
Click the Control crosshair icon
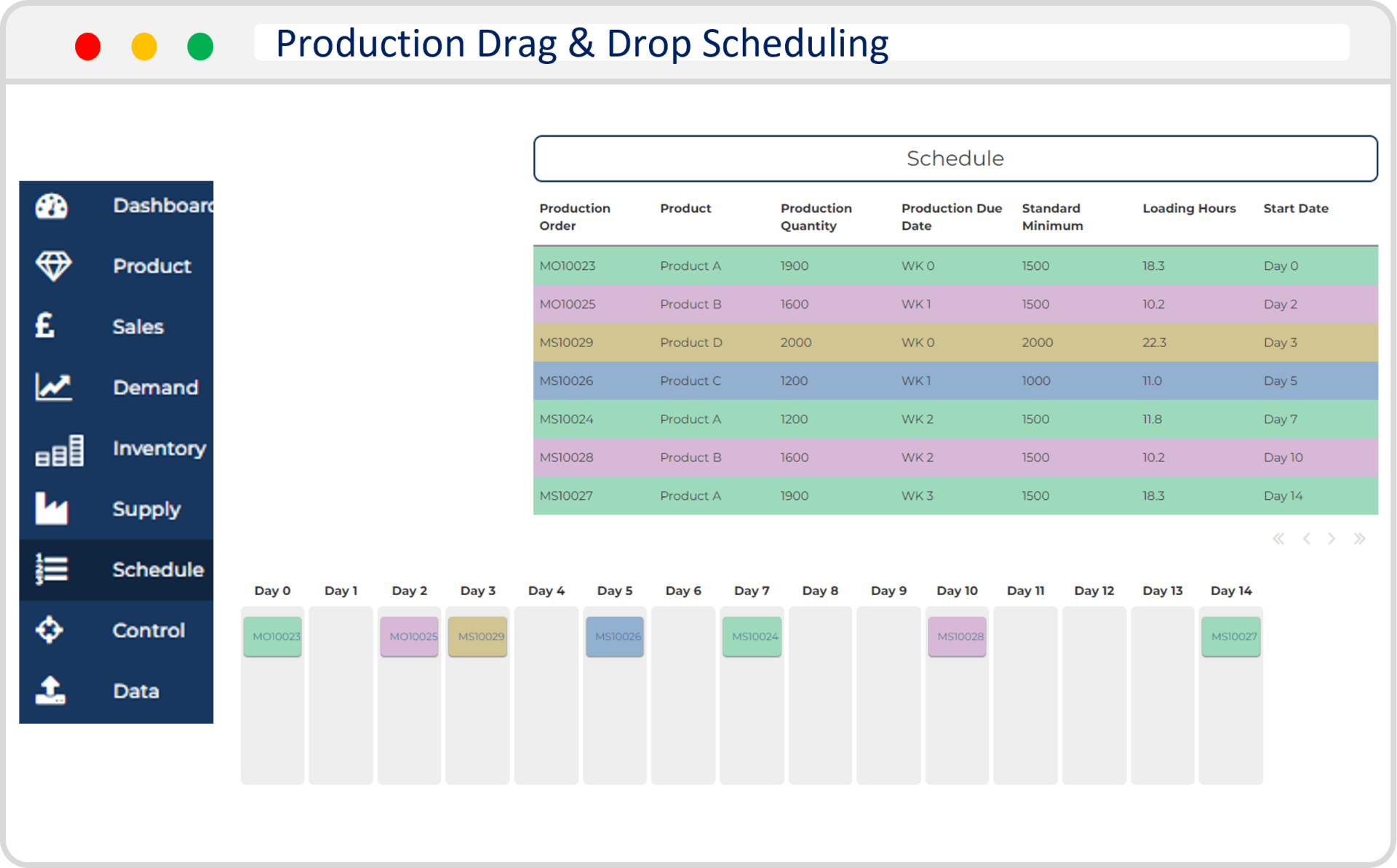click(x=49, y=629)
